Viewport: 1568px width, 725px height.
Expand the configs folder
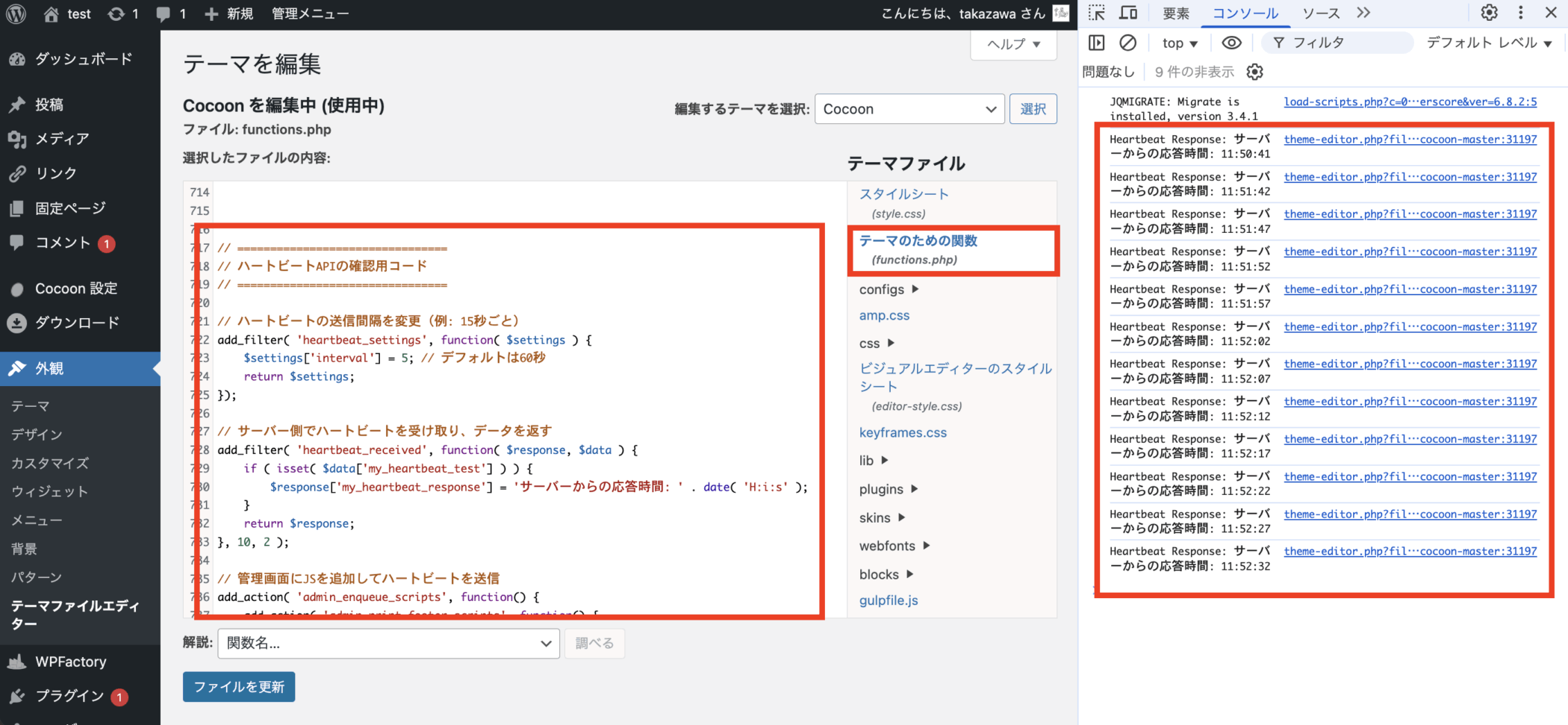(x=889, y=290)
